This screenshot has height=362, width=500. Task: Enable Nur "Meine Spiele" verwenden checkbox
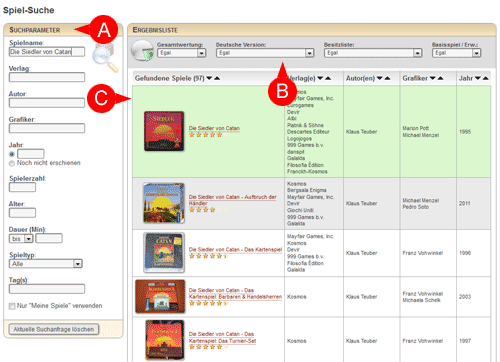coord(12,306)
